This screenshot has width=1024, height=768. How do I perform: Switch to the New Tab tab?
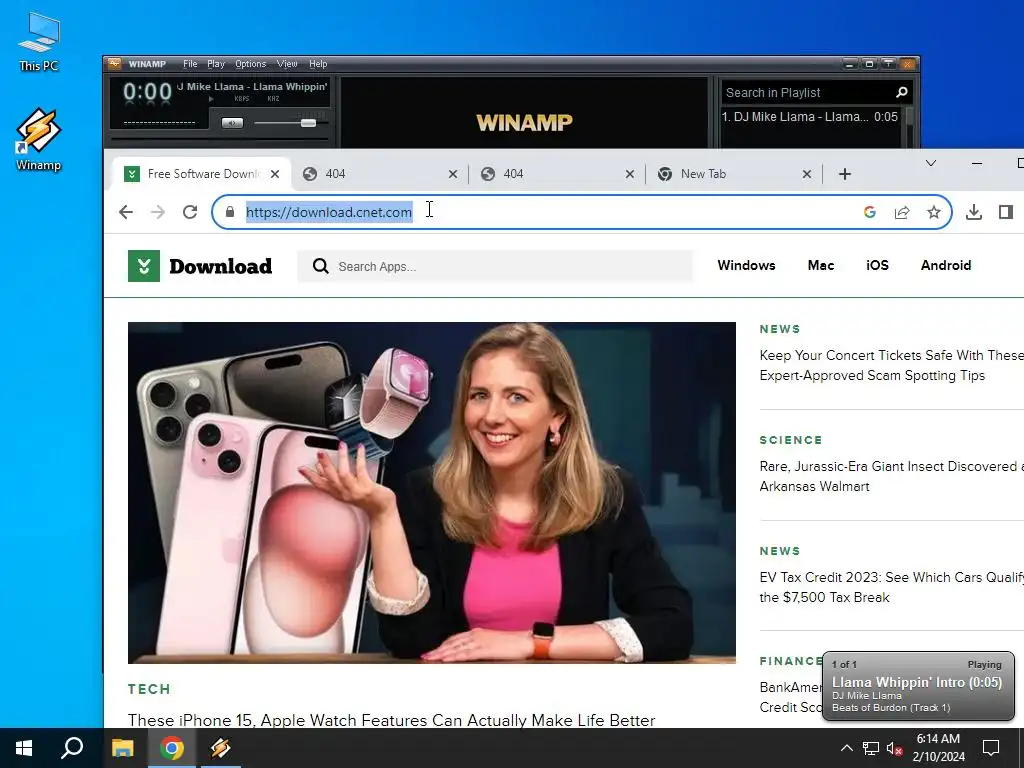click(734, 174)
